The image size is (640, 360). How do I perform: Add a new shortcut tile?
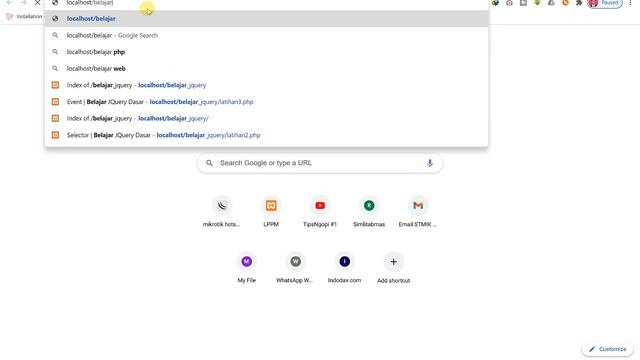[x=393, y=268]
